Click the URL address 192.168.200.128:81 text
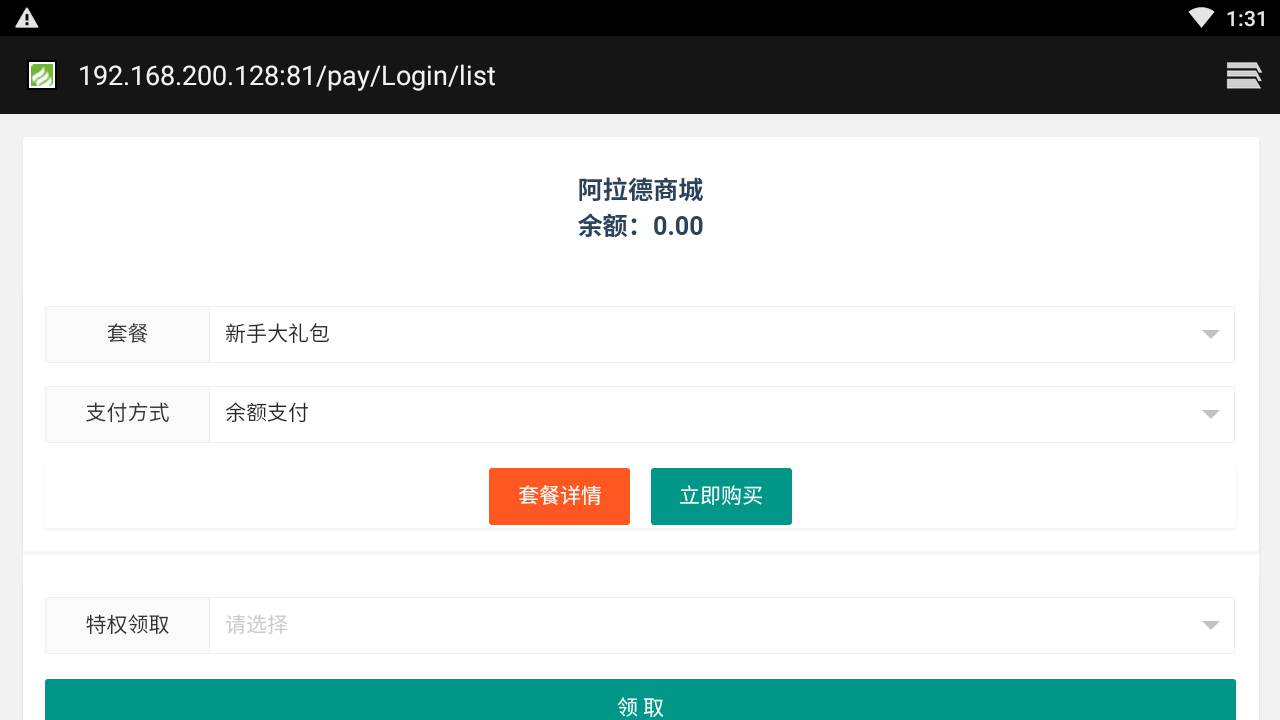The image size is (1280, 720). pyautogui.click(x=286, y=76)
